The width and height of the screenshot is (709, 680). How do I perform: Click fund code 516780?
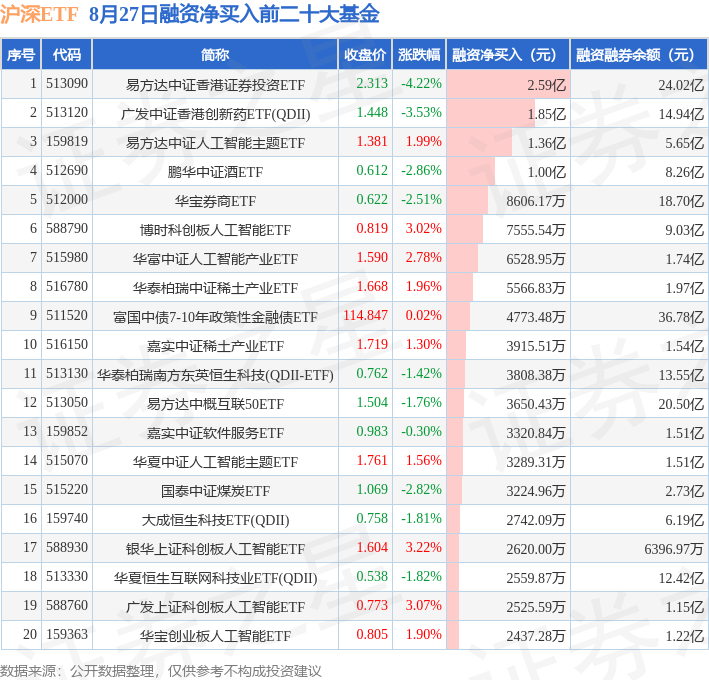tap(67, 286)
